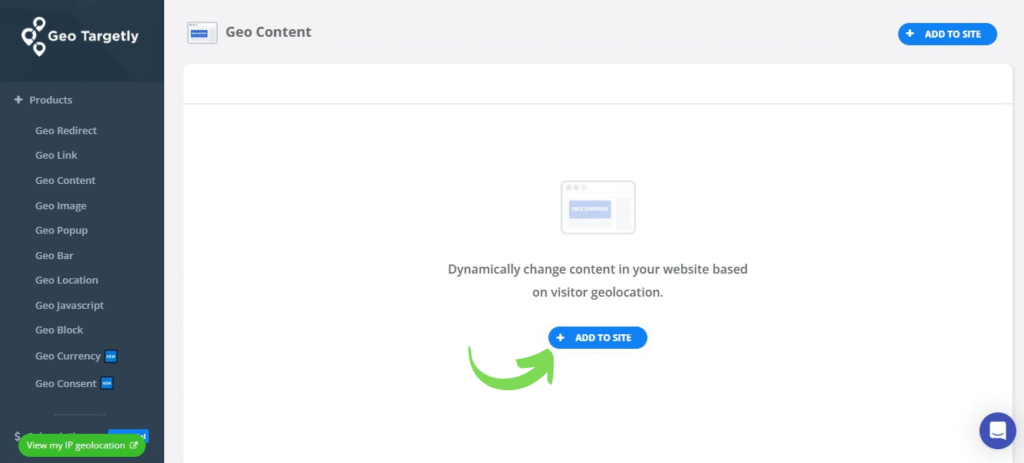Select Geo Content in sidebar

tap(65, 180)
